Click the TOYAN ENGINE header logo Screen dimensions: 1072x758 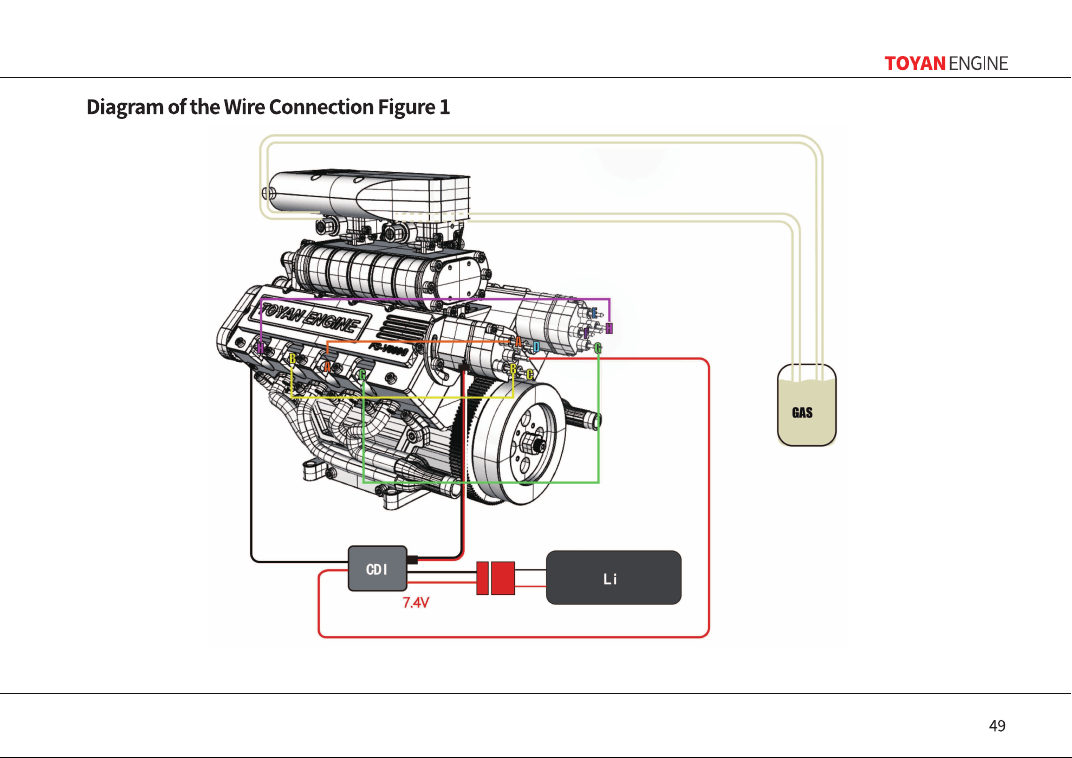coord(946,64)
